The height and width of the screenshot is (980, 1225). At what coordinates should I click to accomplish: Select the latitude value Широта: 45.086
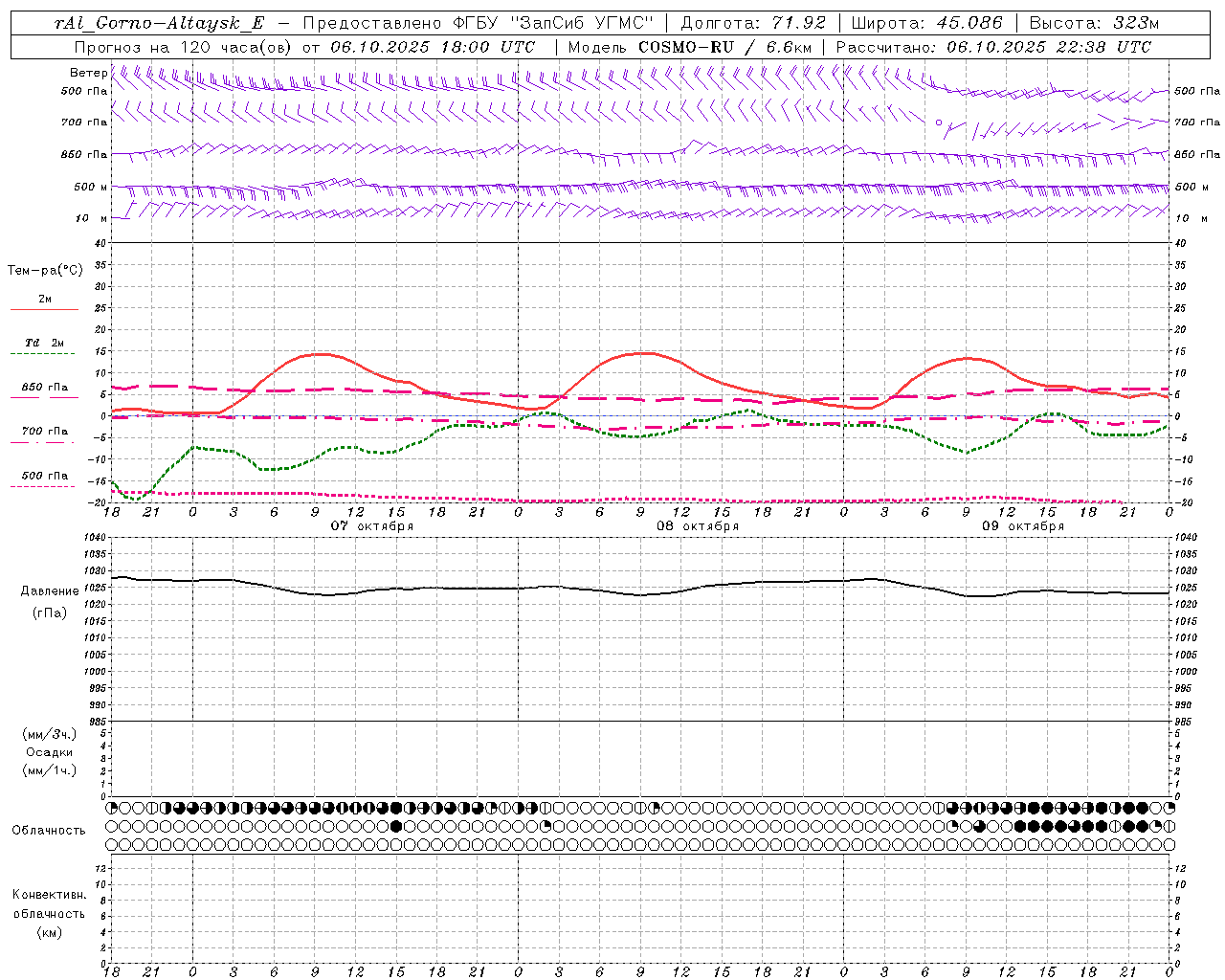[927, 23]
